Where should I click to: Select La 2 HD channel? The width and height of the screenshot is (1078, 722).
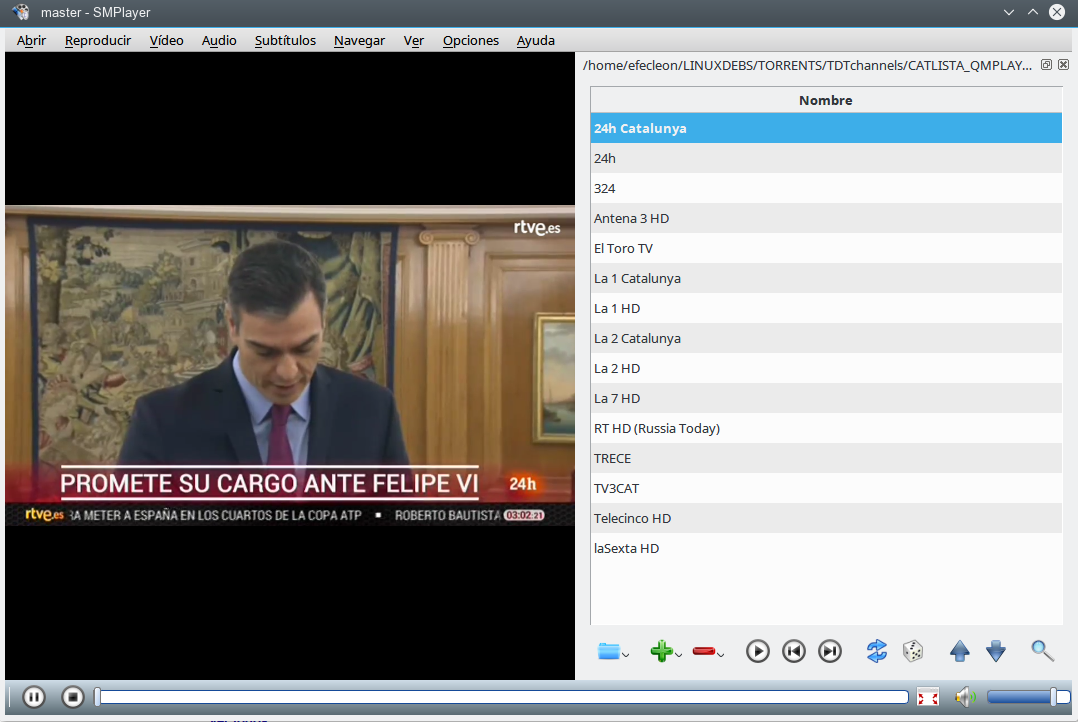point(826,369)
